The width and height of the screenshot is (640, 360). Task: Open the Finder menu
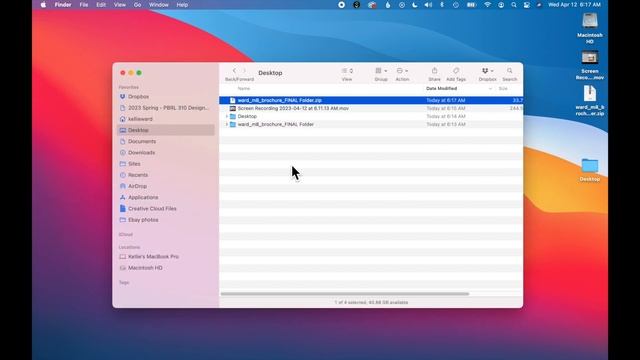click(x=63, y=5)
